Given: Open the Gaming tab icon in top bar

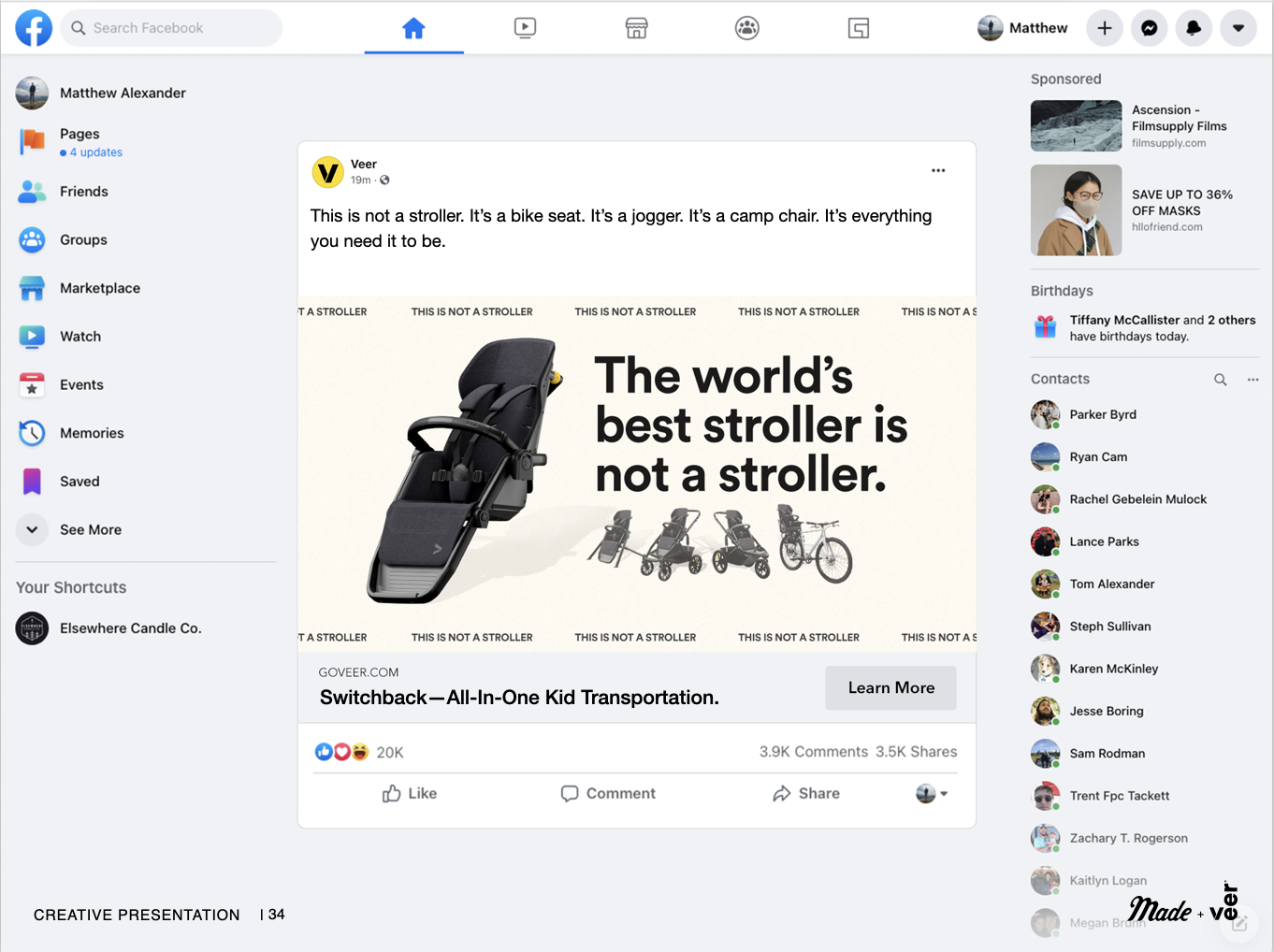Looking at the screenshot, I should tap(859, 28).
